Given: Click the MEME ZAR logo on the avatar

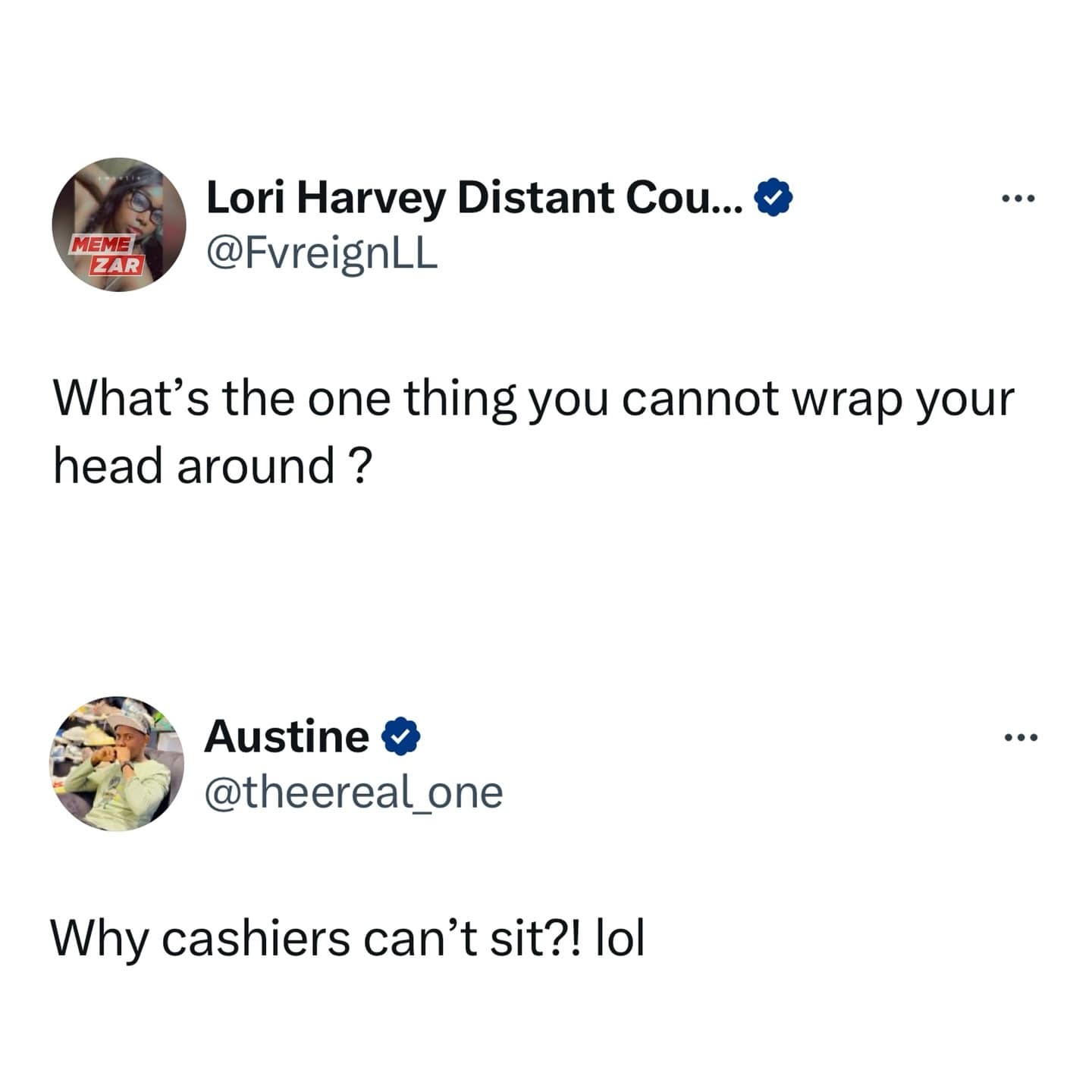Looking at the screenshot, I should tap(107, 254).
